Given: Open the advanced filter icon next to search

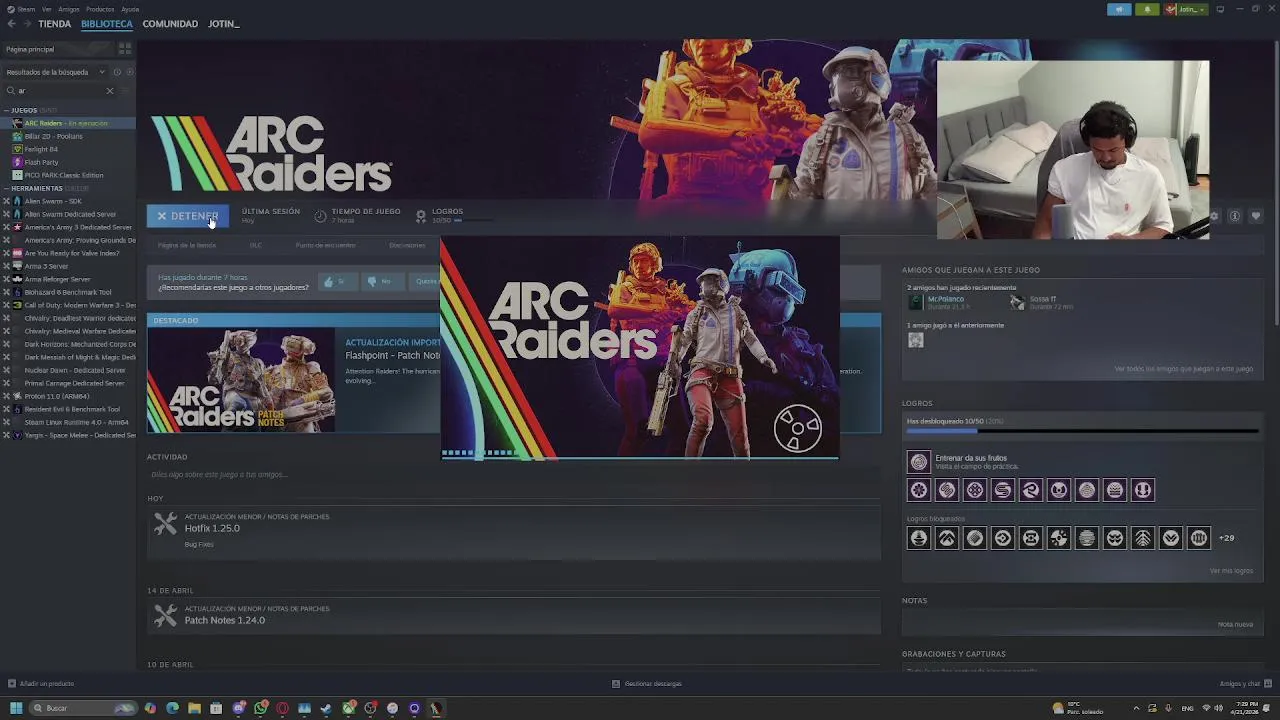Looking at the screenshot, I should coord(125,91).
